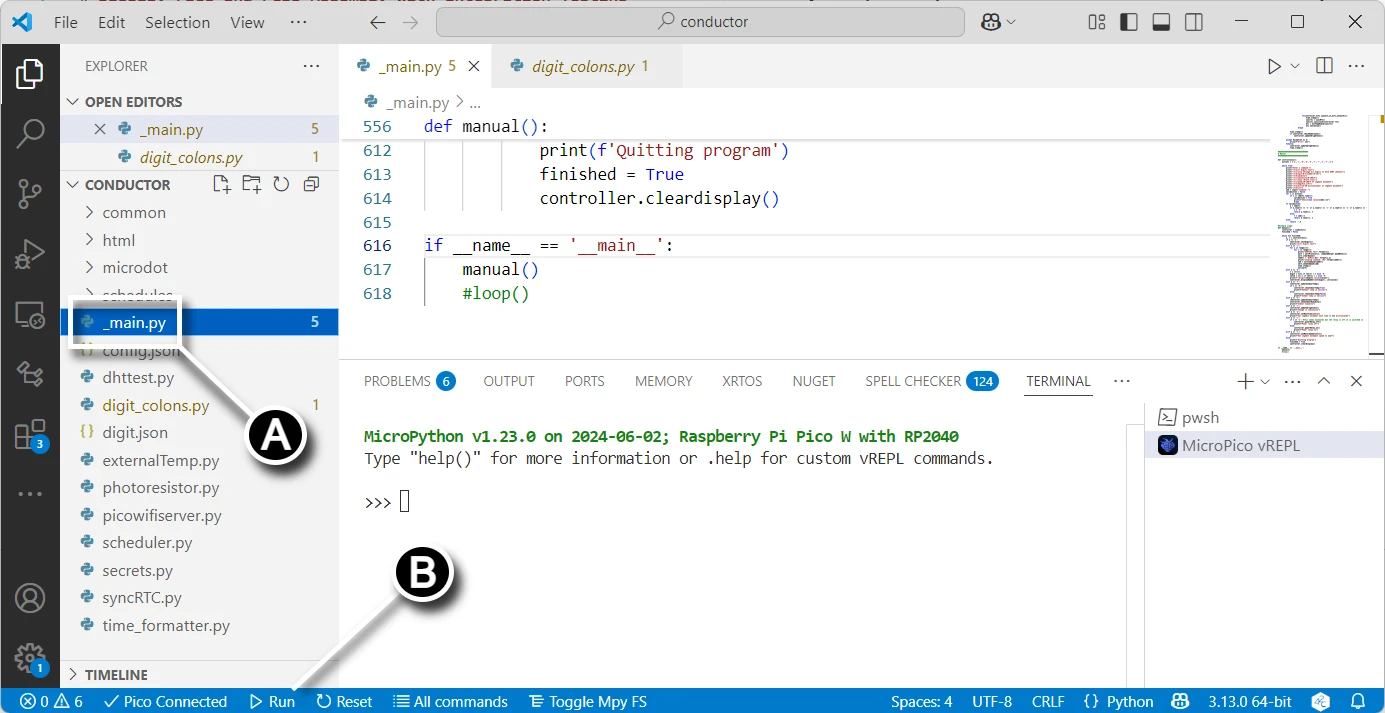Maximize the panel with up chevron
The width and height of the screenshot is (1385, 713).
[1324, 381]
